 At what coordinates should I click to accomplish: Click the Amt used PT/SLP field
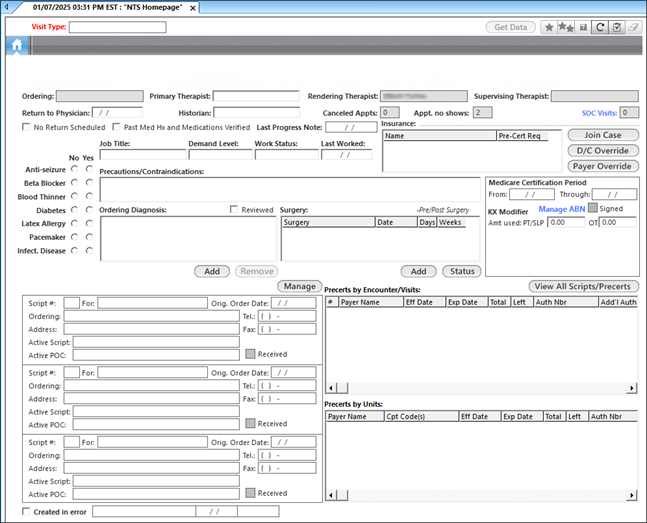pos(566,222)
